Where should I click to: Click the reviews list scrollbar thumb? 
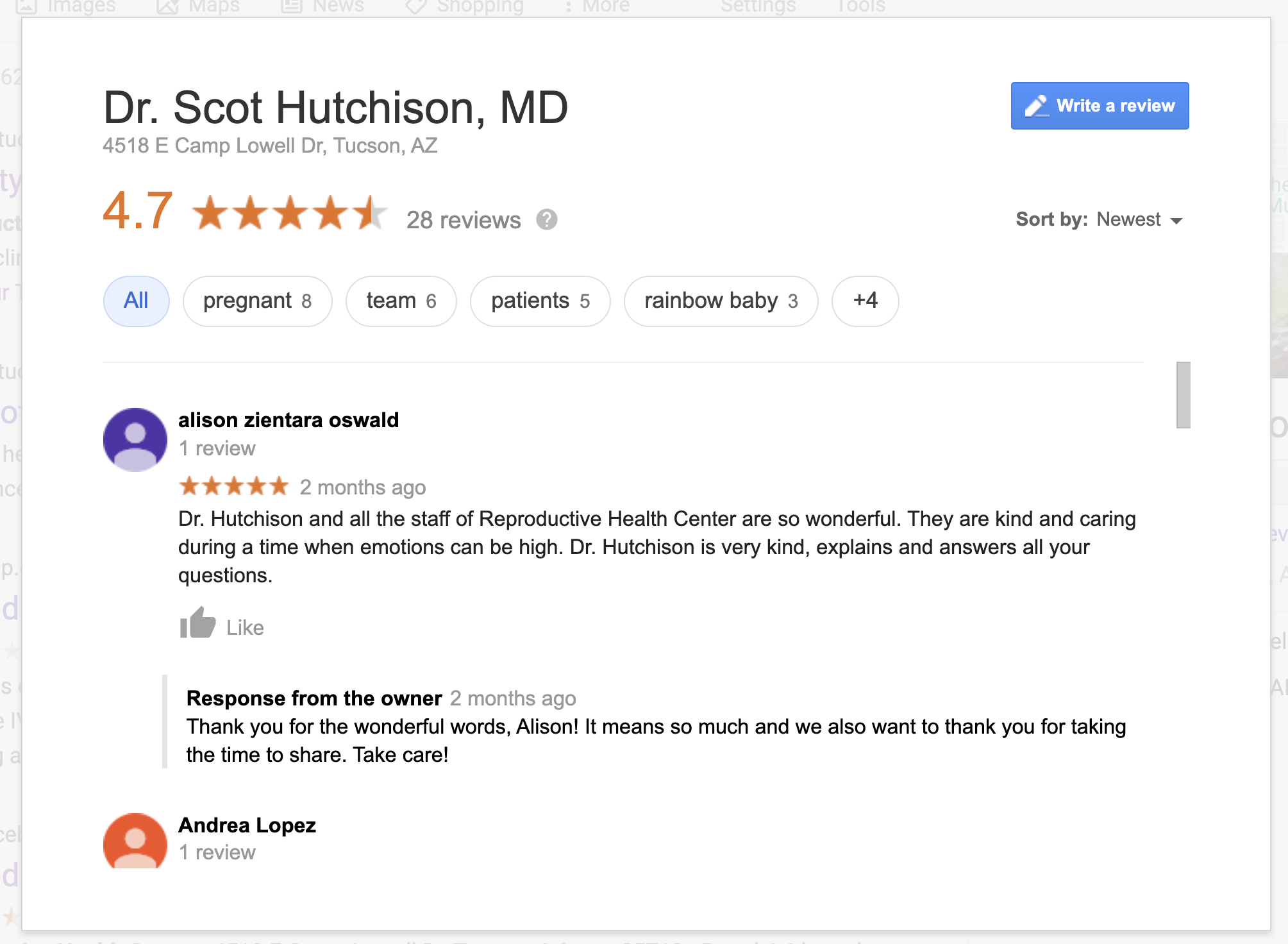pyautogui.click(x=1183, y=394)
